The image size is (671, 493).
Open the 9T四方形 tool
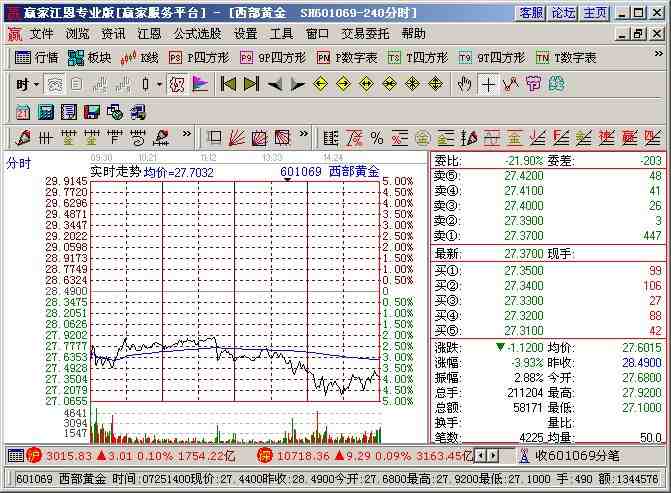pyautogui.click(x=492, y=57)
